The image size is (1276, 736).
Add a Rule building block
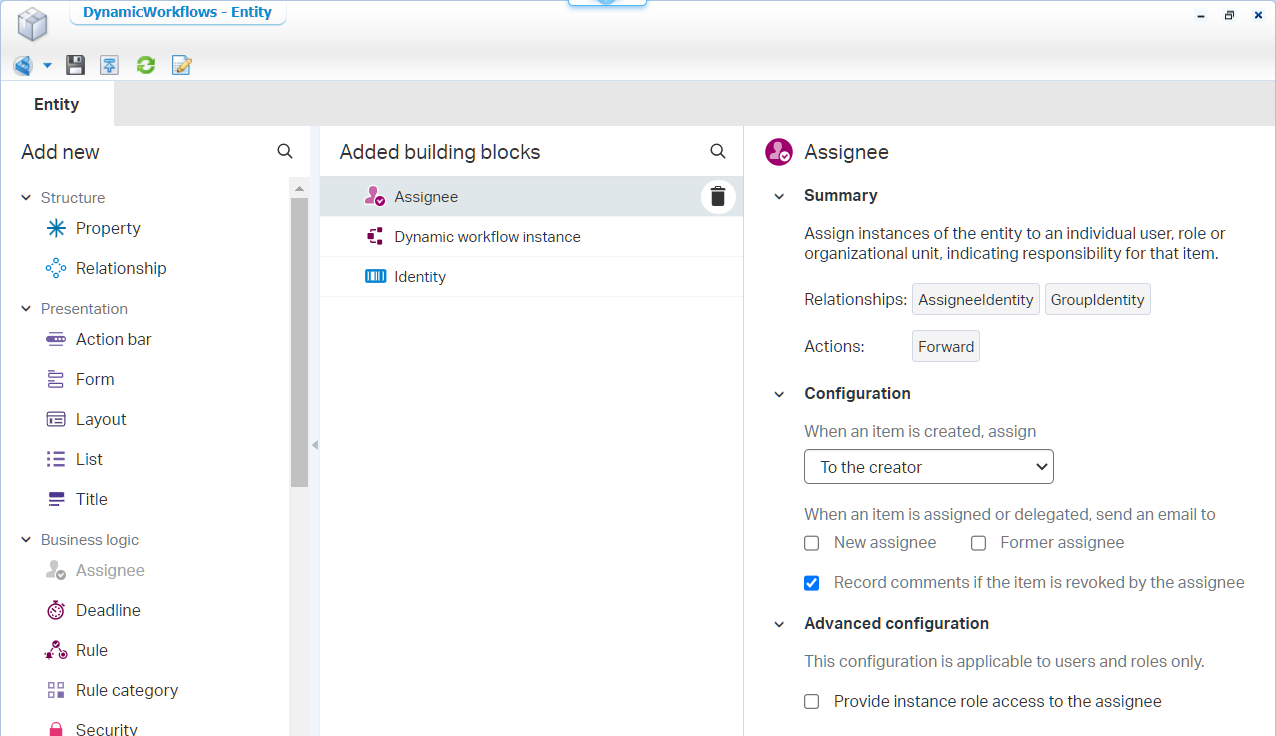(x=91, y=650)
